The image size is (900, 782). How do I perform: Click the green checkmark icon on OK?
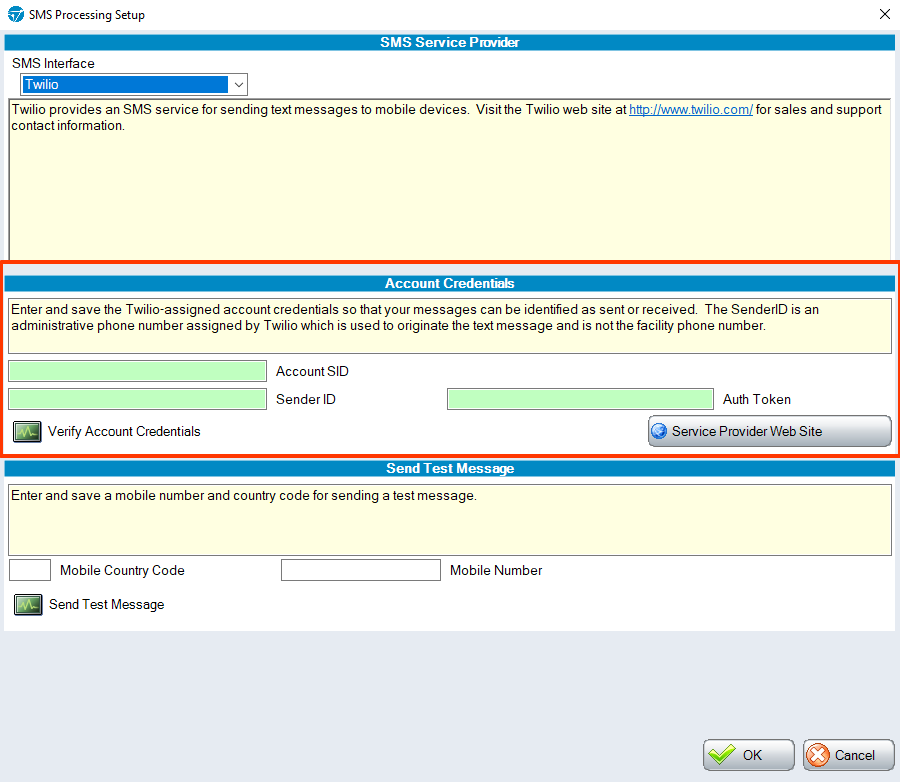pos(721,754)
